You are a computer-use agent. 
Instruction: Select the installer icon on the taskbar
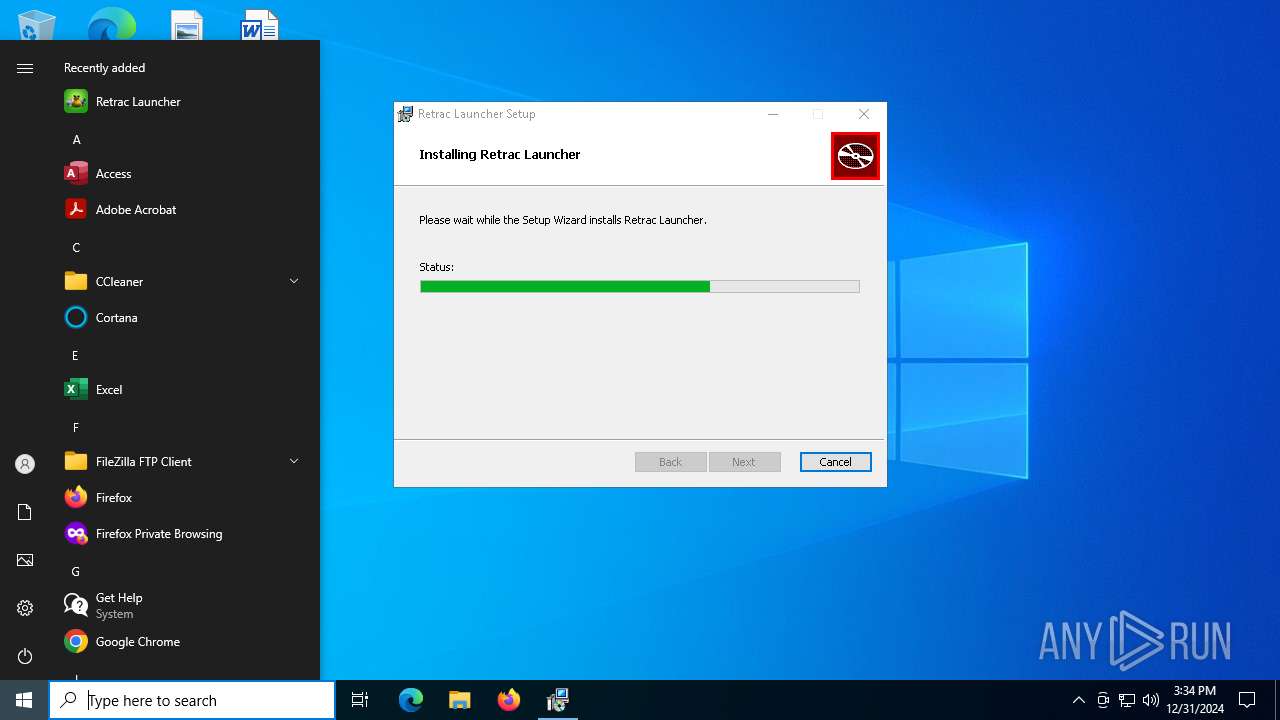pyautogui.click(x=558, y=700)
